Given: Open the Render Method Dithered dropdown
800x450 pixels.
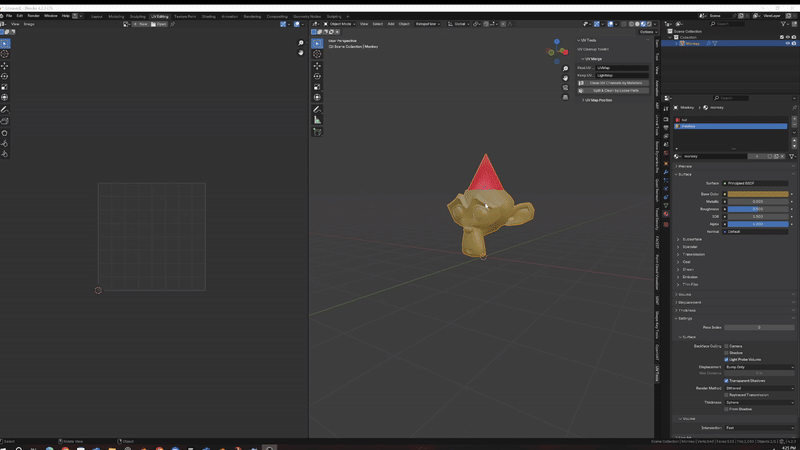Looking at the screenshot, I should pyautogui.click(x=759, y=388).
